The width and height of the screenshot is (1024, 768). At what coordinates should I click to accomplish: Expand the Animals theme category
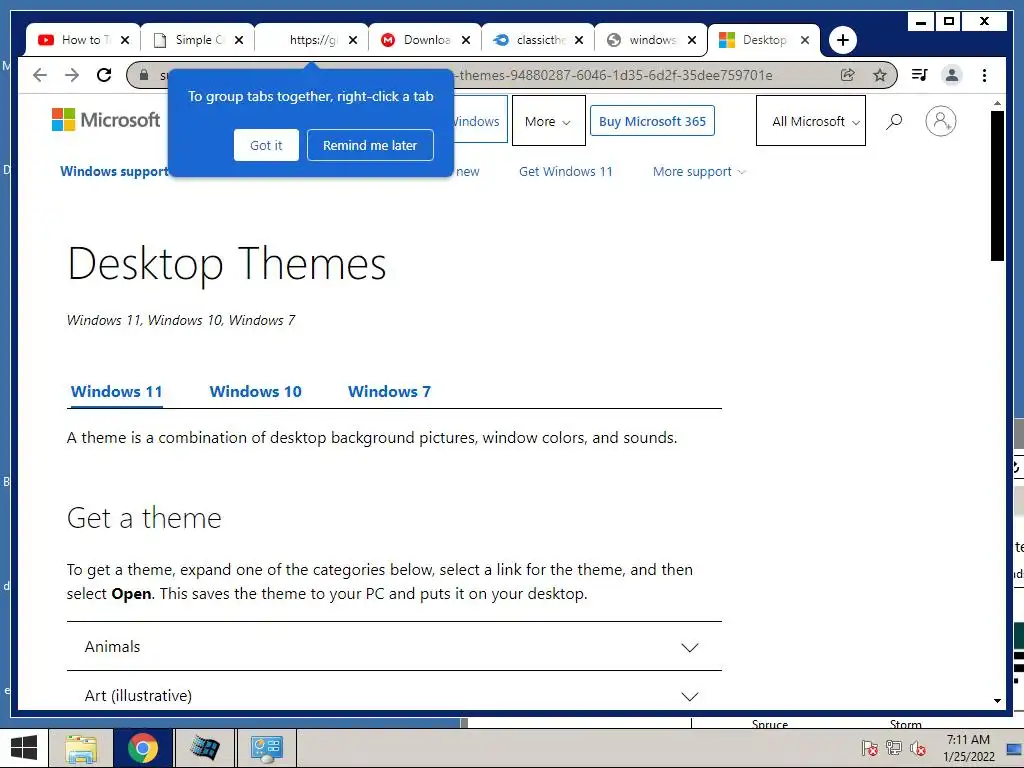coord(394,647)
